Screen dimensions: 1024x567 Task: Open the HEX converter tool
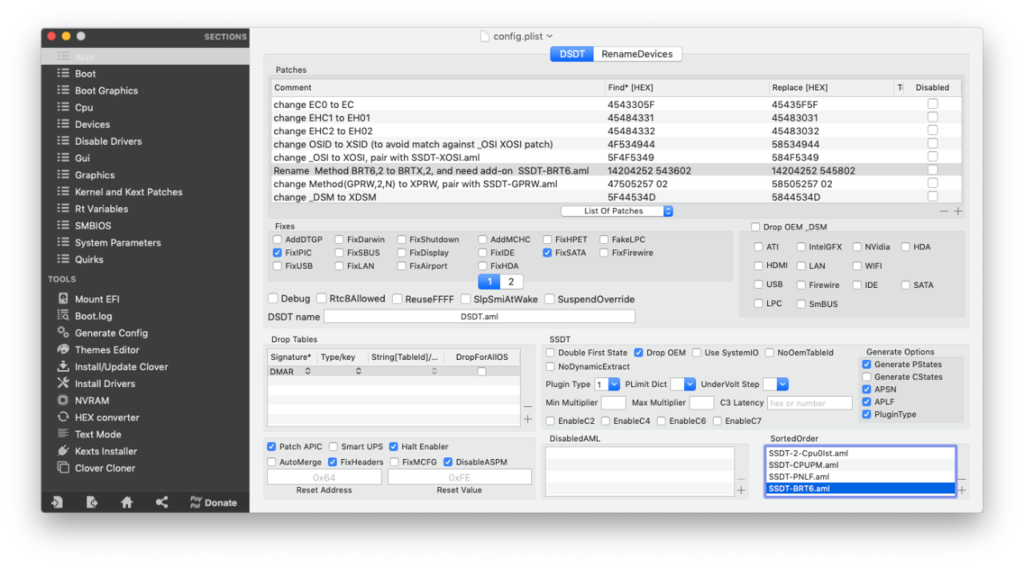click(106, 417)
